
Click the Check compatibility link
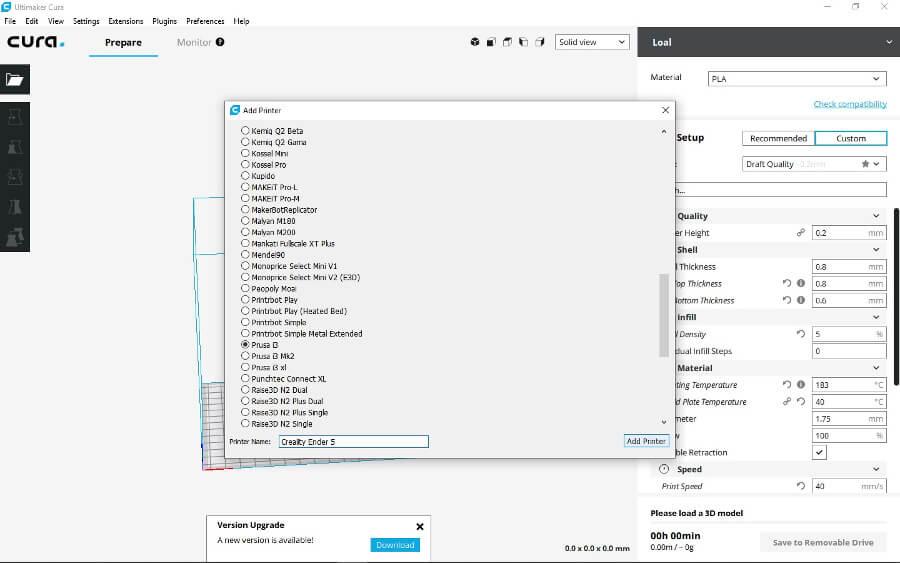click(849, 104)
